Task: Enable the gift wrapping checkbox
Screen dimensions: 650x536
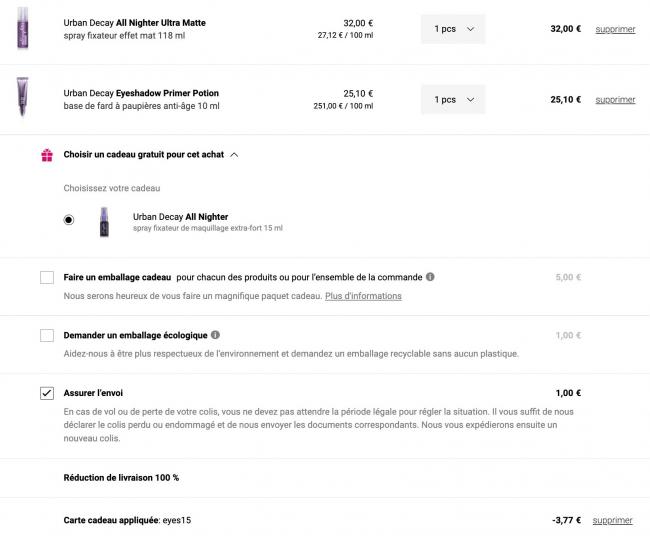Action: coord(47,277)
